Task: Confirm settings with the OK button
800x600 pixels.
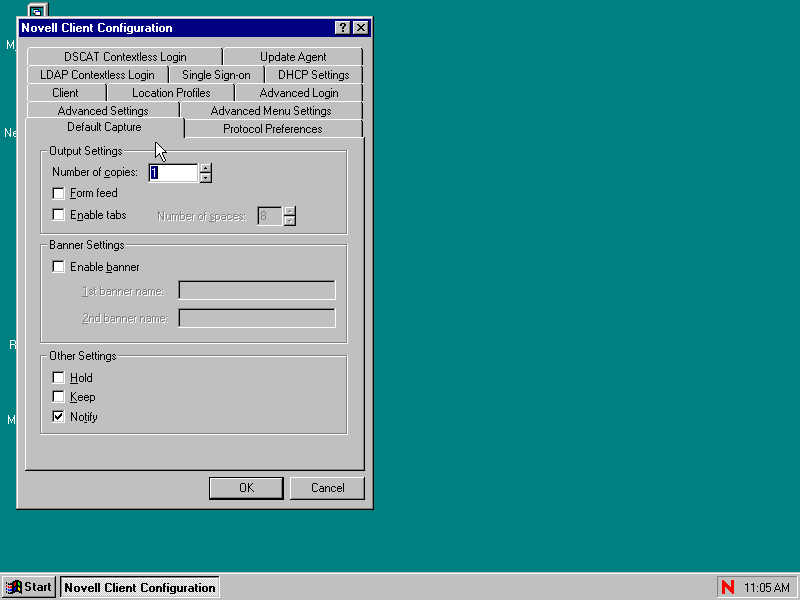Action: [x=246, y=488]
